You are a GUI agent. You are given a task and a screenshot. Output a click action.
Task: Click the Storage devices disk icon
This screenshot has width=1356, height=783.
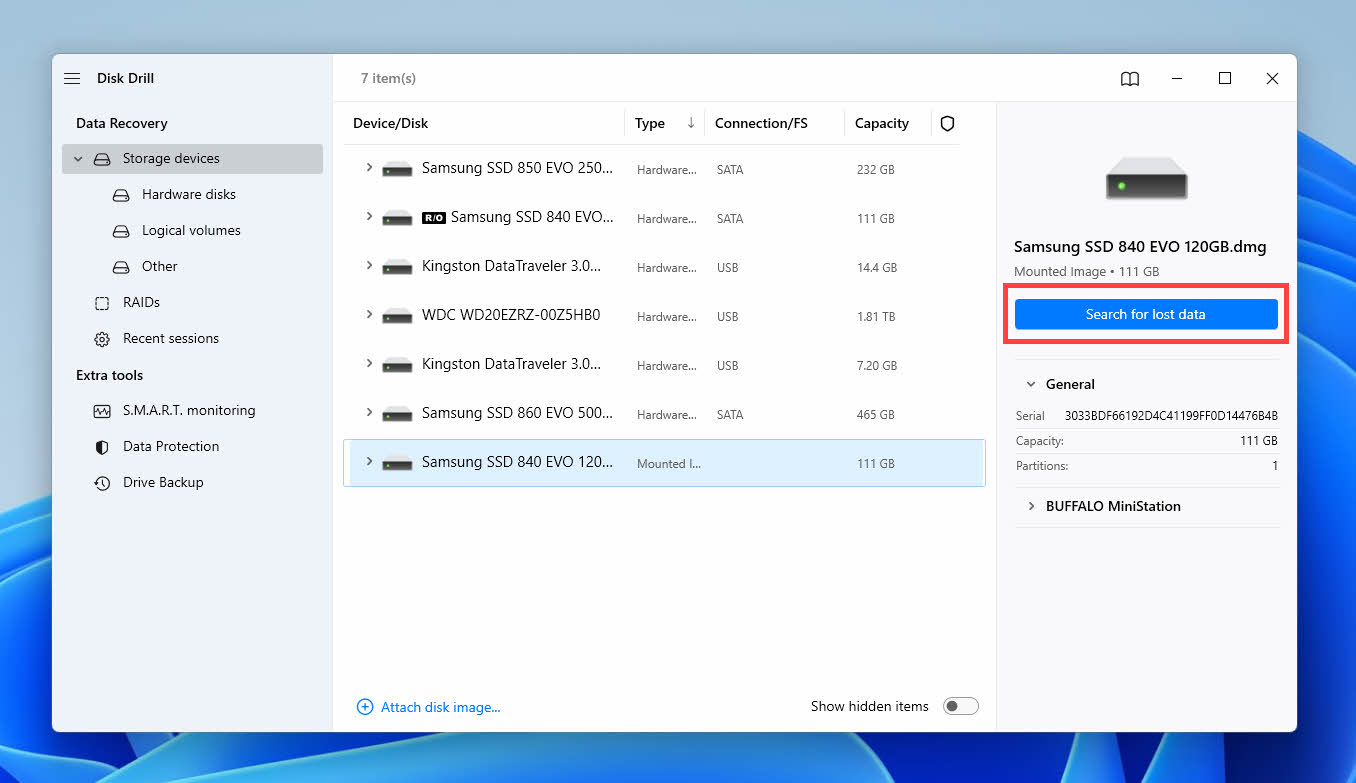[x=102, y=159]
